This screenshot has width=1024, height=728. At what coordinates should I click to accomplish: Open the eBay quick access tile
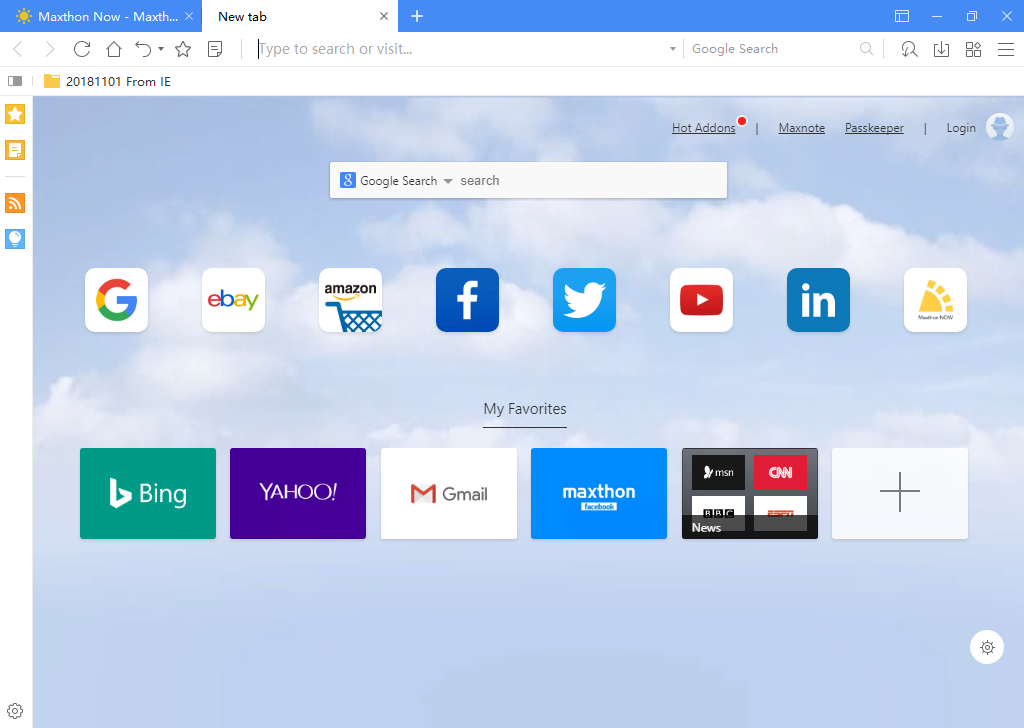click(x=233, y=300)
